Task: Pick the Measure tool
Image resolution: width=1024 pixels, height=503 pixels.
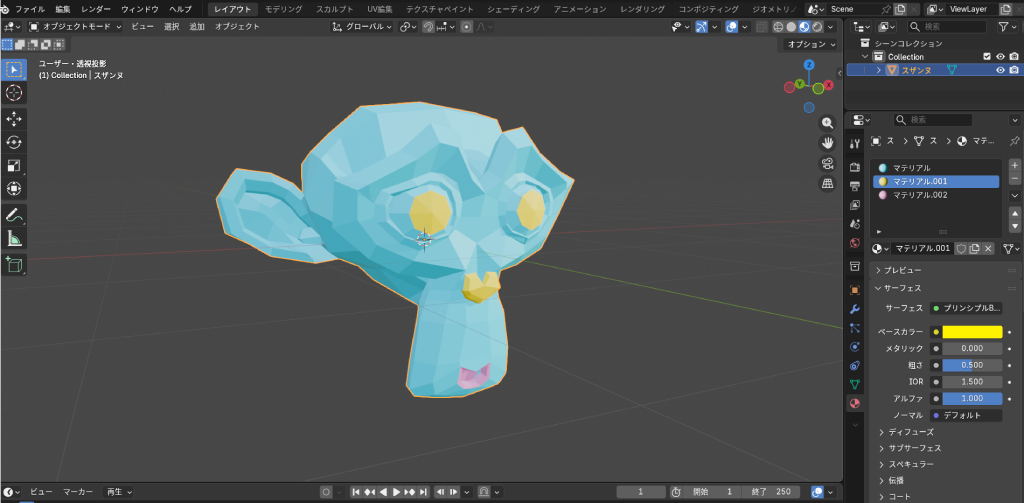Action: [x=14, y=239]
